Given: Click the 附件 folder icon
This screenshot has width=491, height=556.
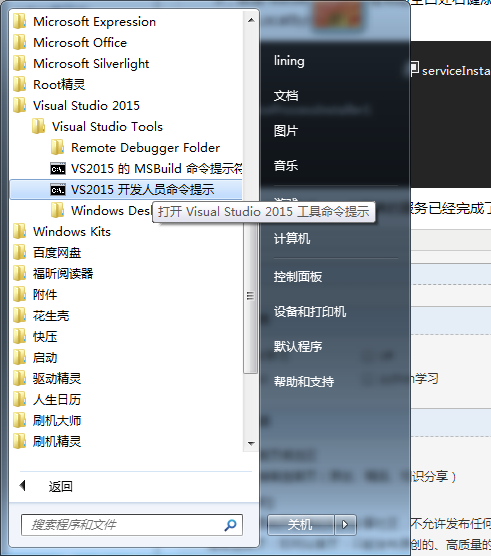Looking at the screenshot, I should point(19,294).
